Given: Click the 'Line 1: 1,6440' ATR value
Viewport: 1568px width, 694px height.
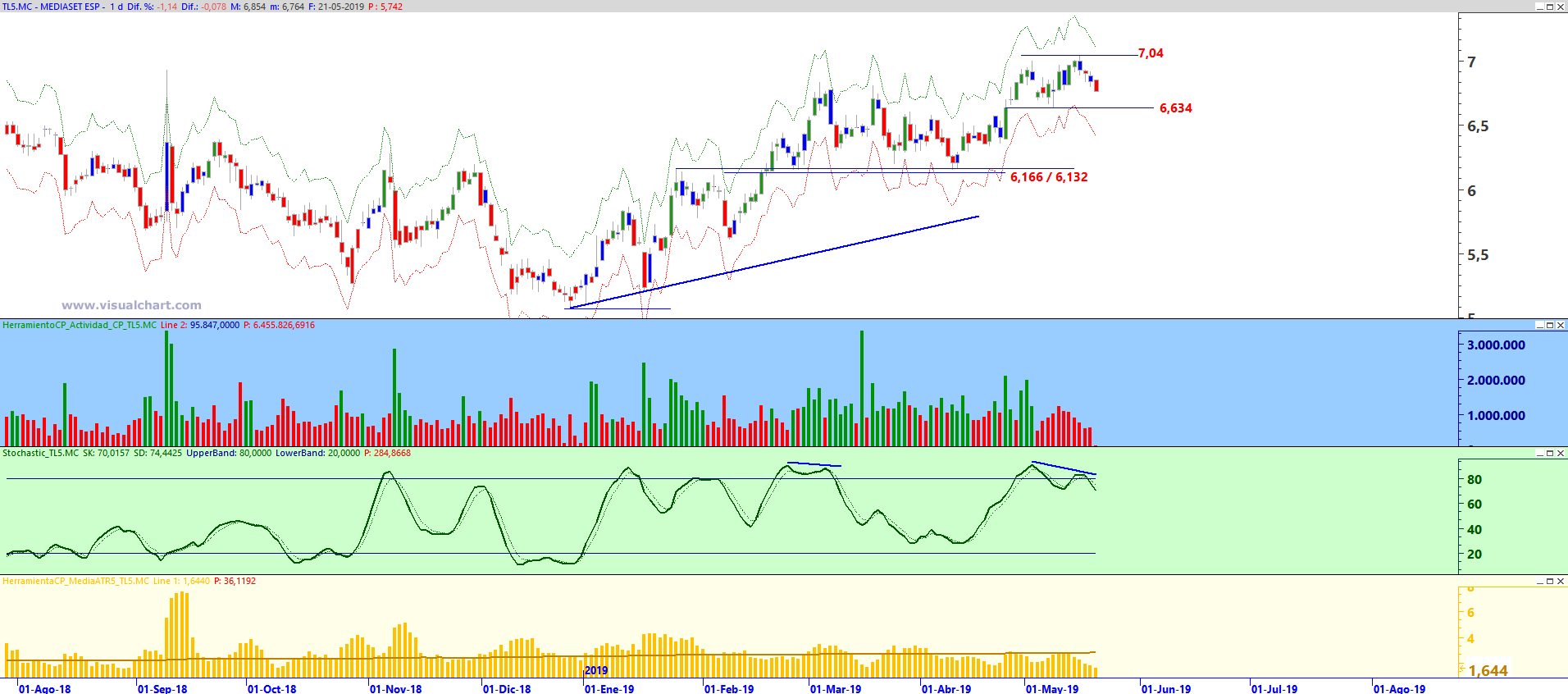Looking at the screenshot, I should (x=181, y=581).
